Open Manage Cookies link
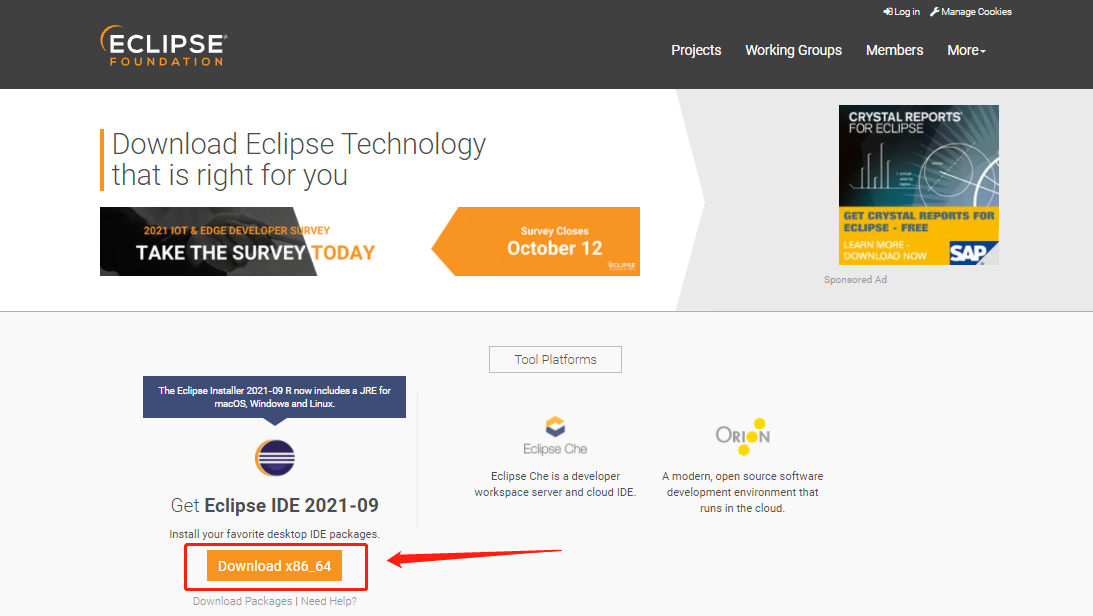This screenshot has width=1093, height=616. point(970,12)
